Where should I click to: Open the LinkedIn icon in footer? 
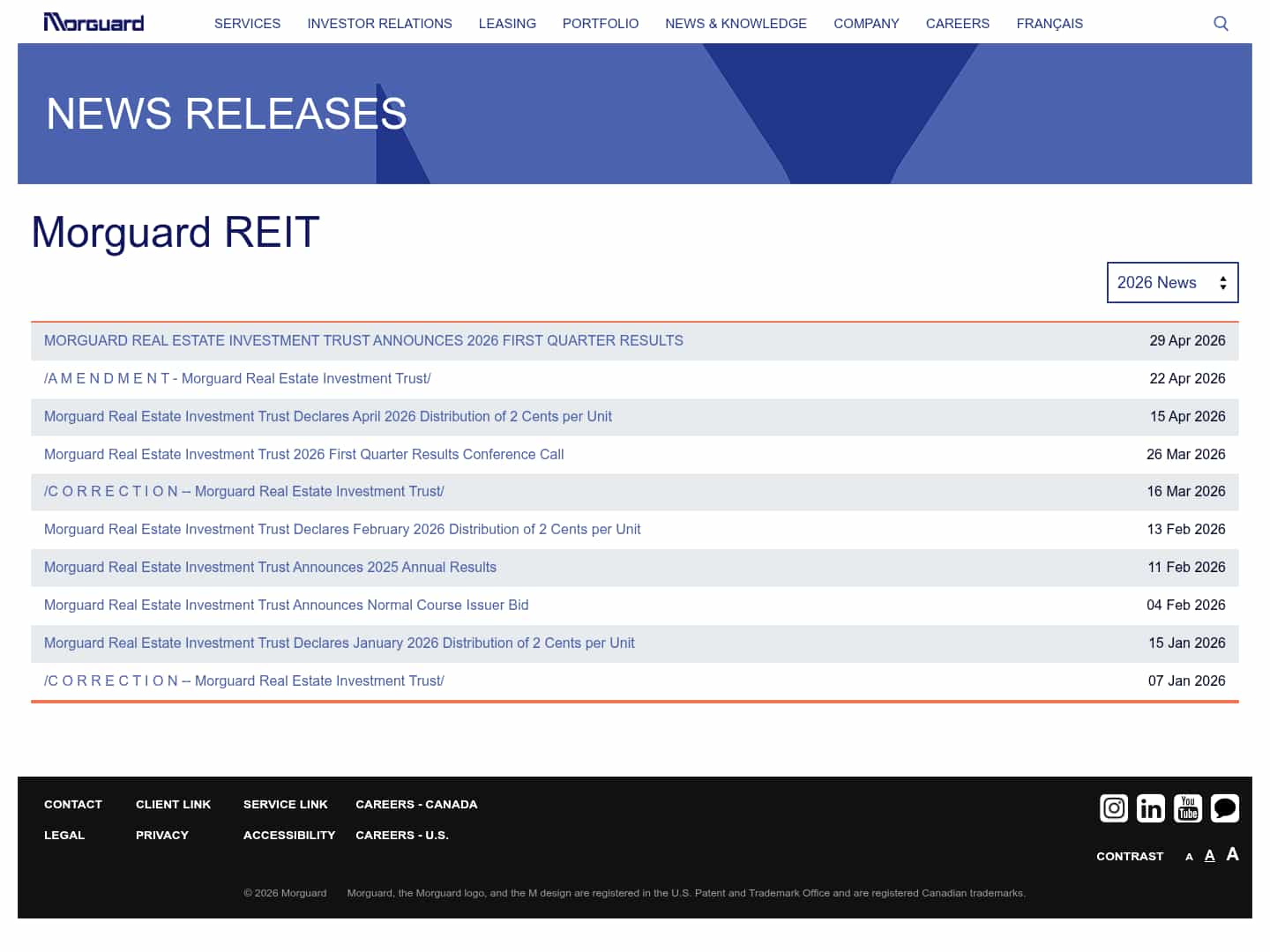[x=1151, y=808]
